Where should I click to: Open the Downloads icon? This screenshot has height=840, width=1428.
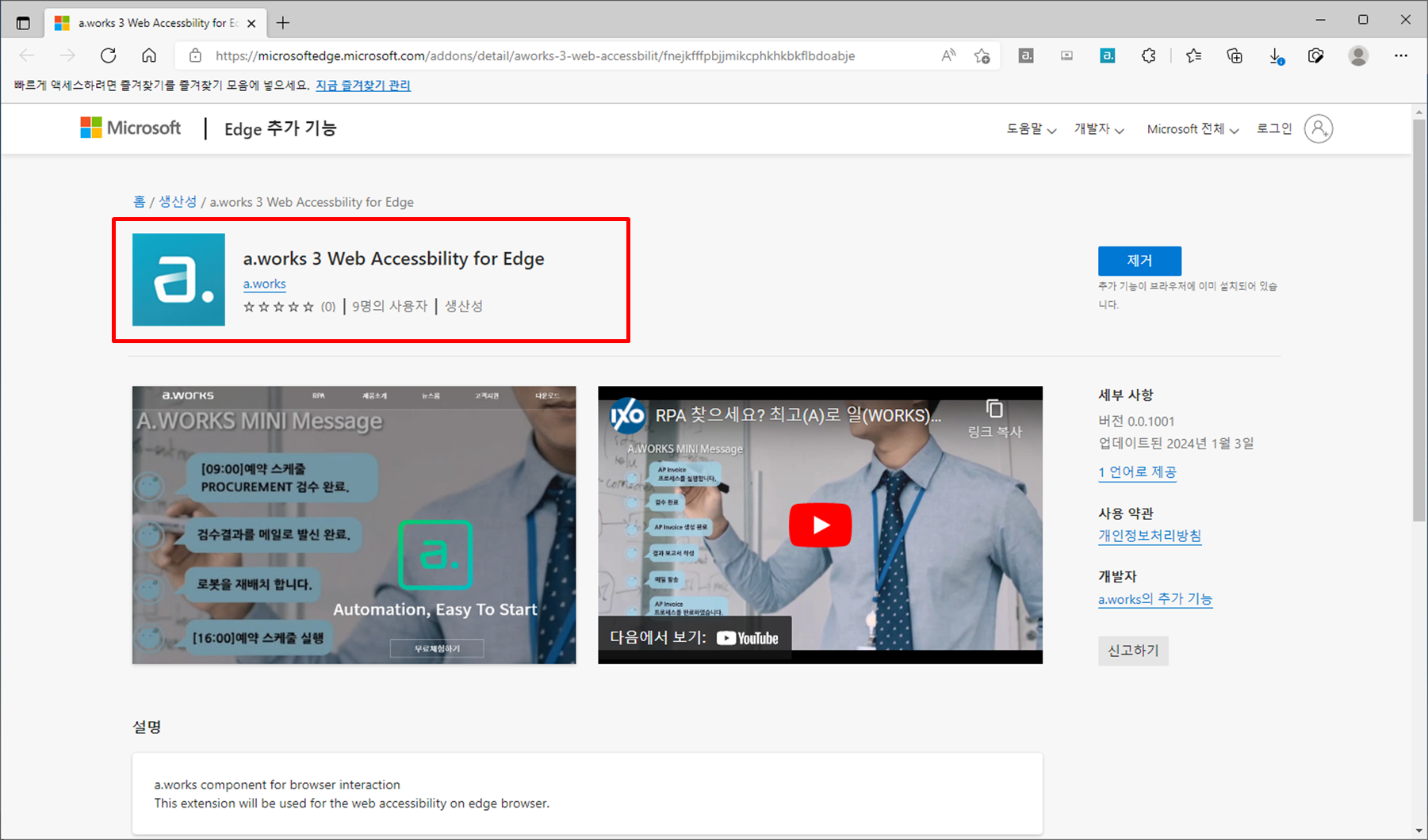[x=1276, y=55]
